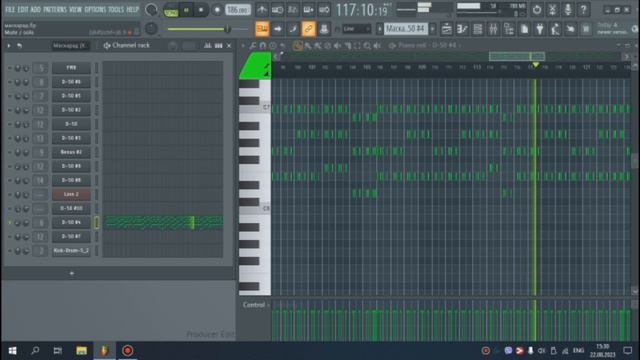This screenshot has height=360, width=640.
Task: Expand the Control event lane selector
Action: 256,305
